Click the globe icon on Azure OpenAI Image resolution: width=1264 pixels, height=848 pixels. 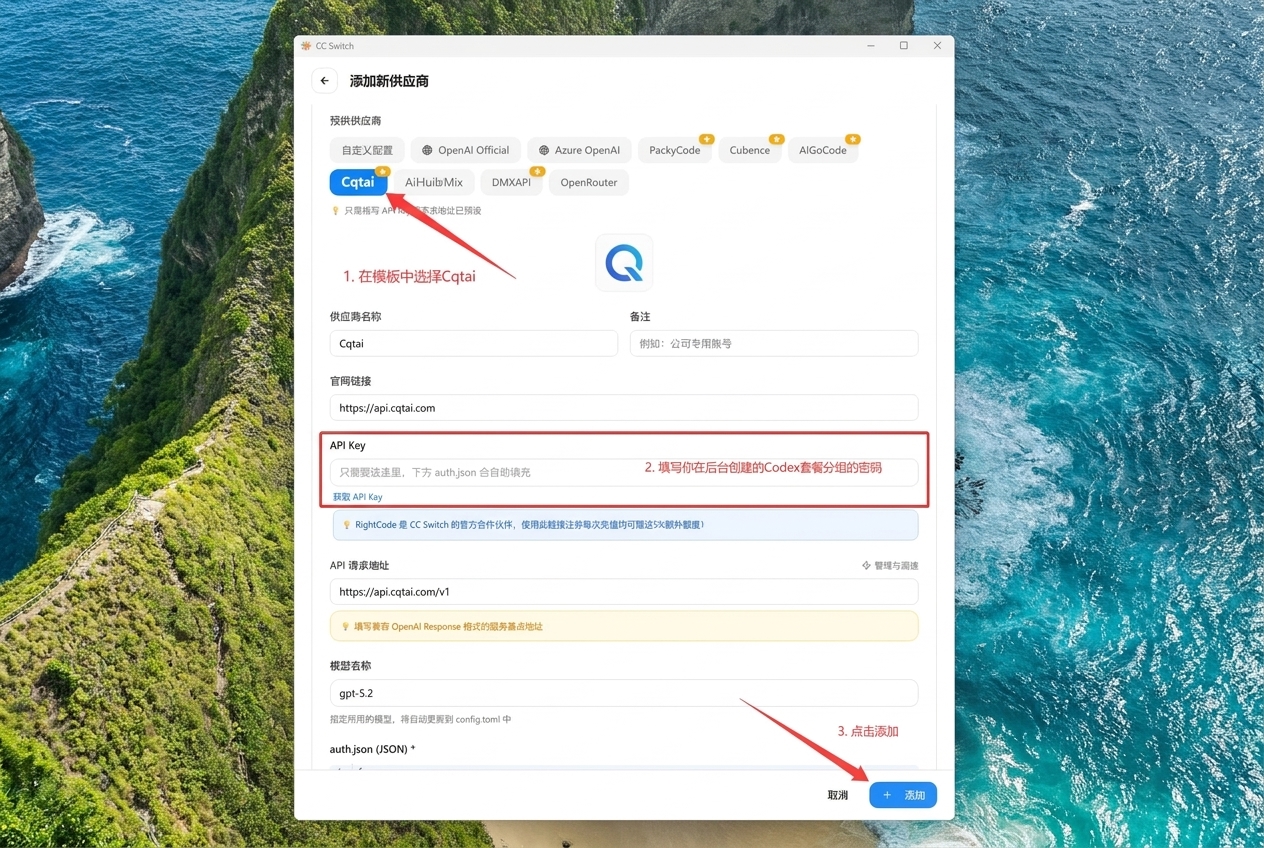click(544, 150)
